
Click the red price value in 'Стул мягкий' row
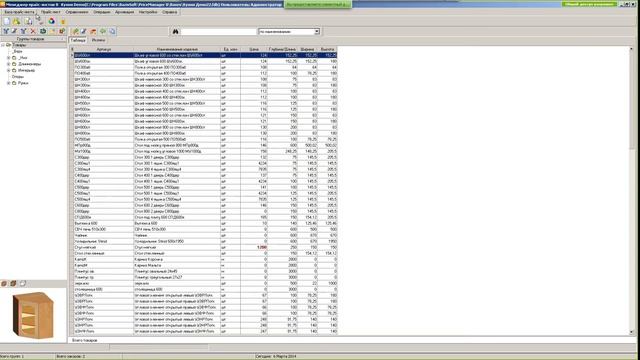262,247
